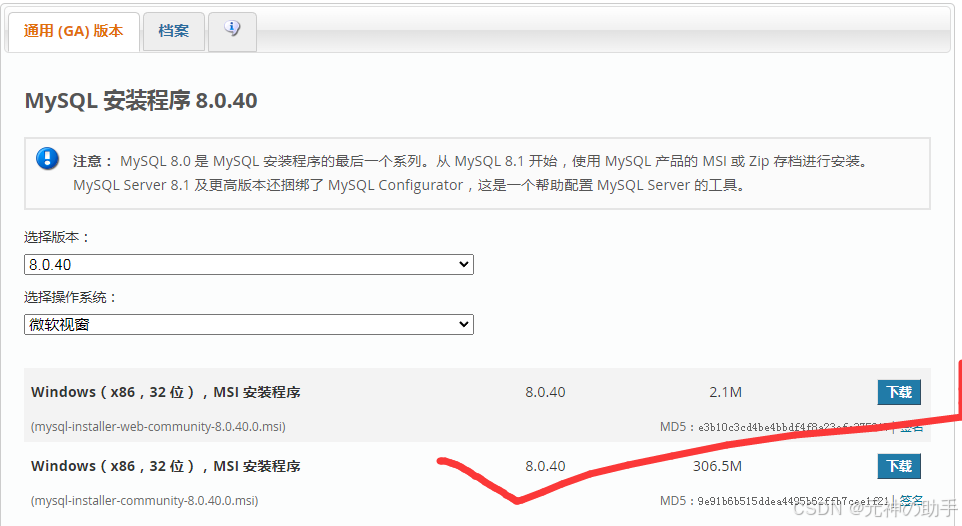
Task: Click the mysql-installer-community-8.0.40.0.msi filename
Action: pyautogui.click(x=145, y=501)
